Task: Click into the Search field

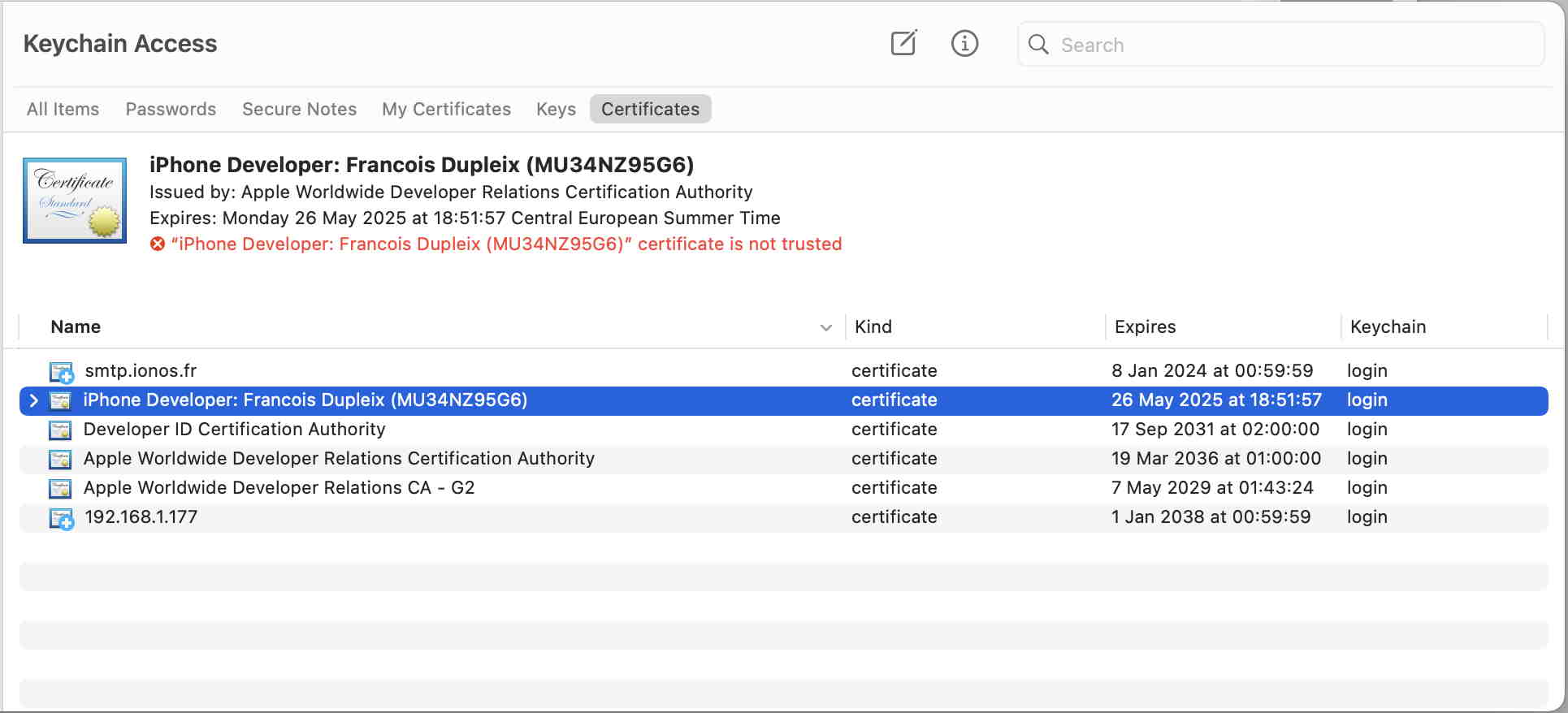Action: point(1292,45)
